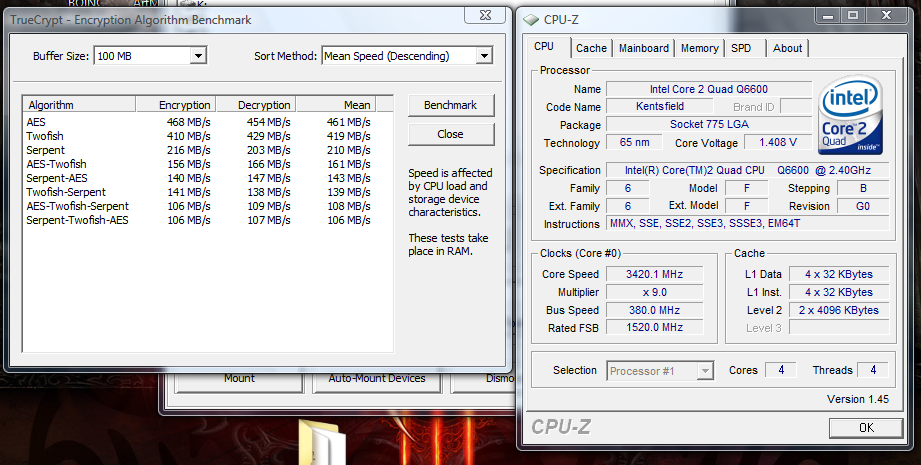Open the Memory tab
This screenshot has width=921, height=465.
pyautogui.click(x=700, y=48)
